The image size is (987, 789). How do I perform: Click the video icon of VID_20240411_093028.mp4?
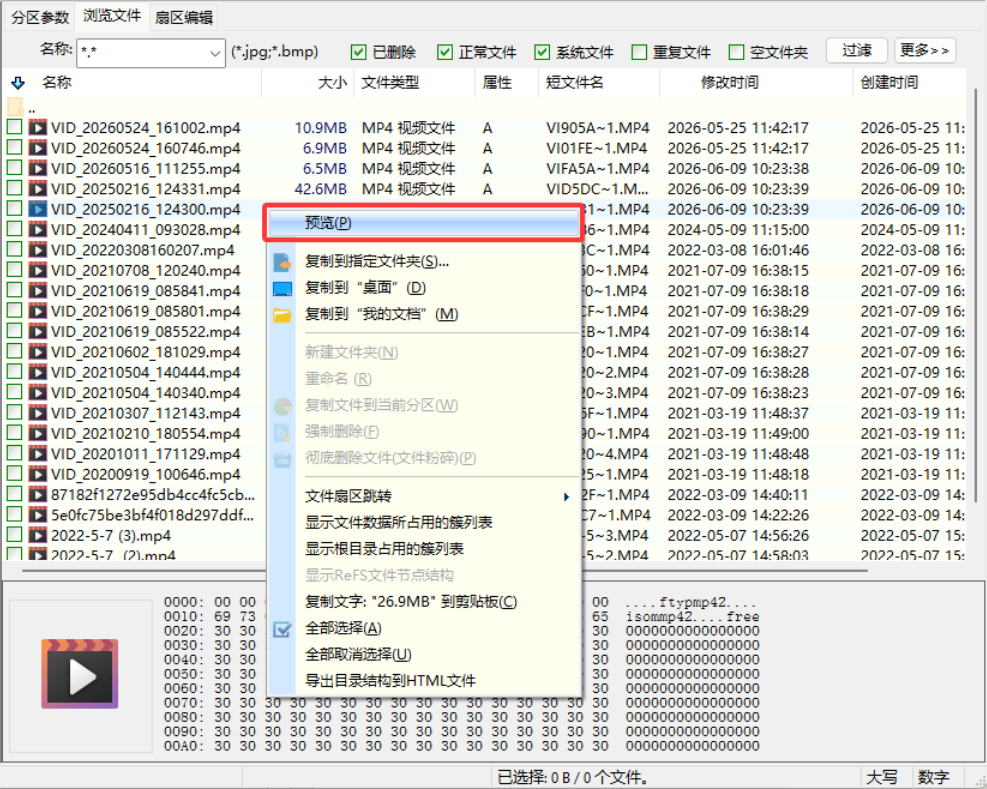click(38, 230)
